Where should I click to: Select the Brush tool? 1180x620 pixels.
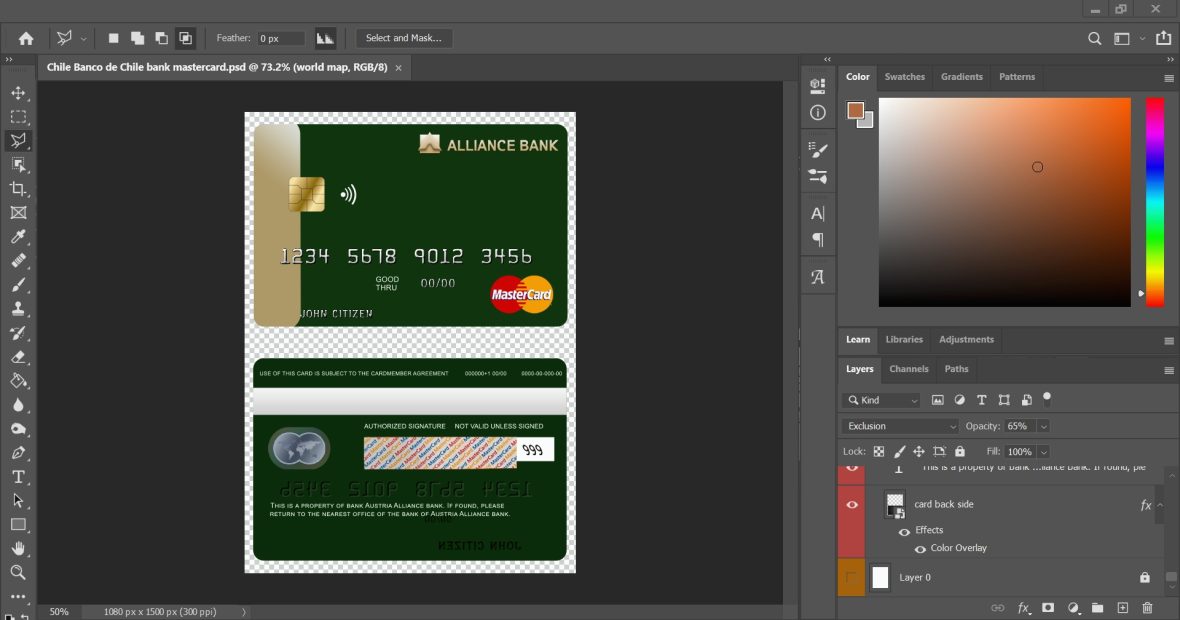[x=18, y=285]
